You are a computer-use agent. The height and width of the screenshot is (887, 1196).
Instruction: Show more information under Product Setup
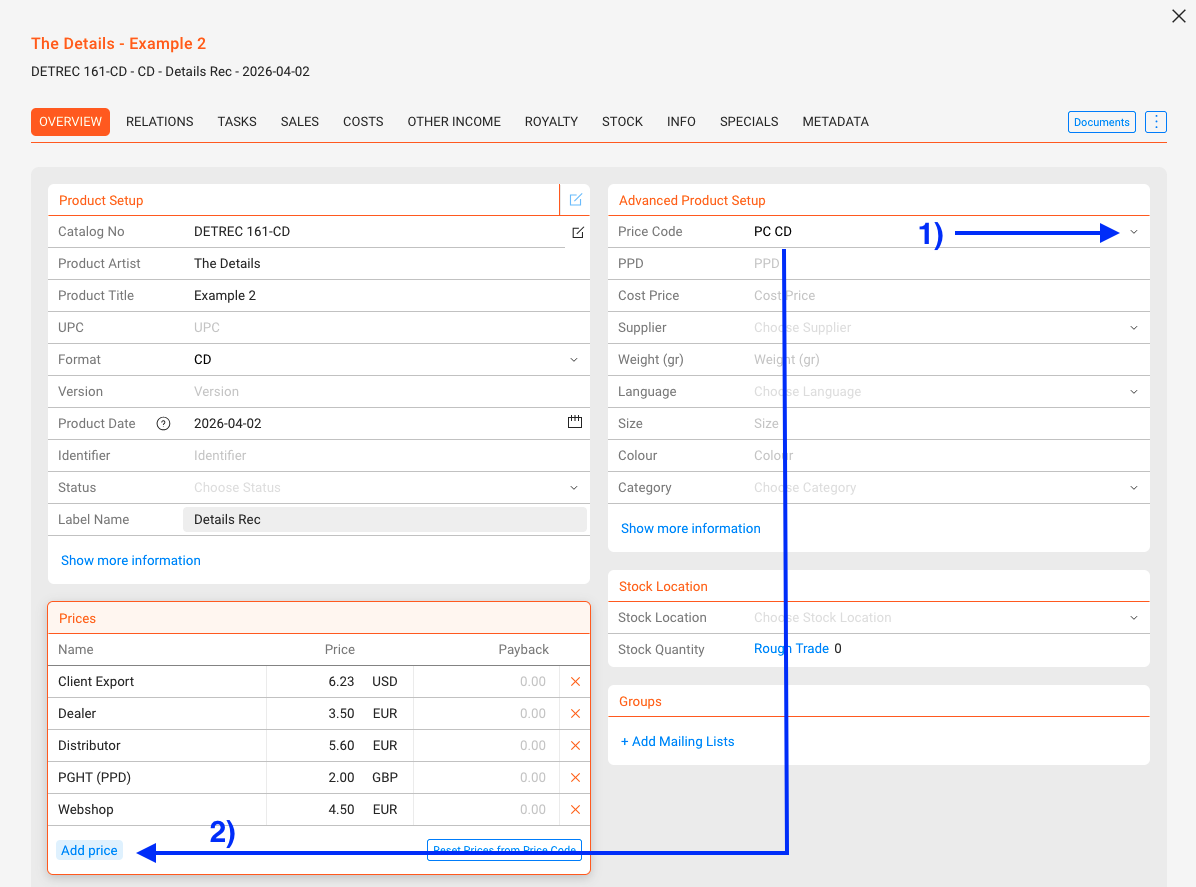pyautogui.click(x=130, y=561)
